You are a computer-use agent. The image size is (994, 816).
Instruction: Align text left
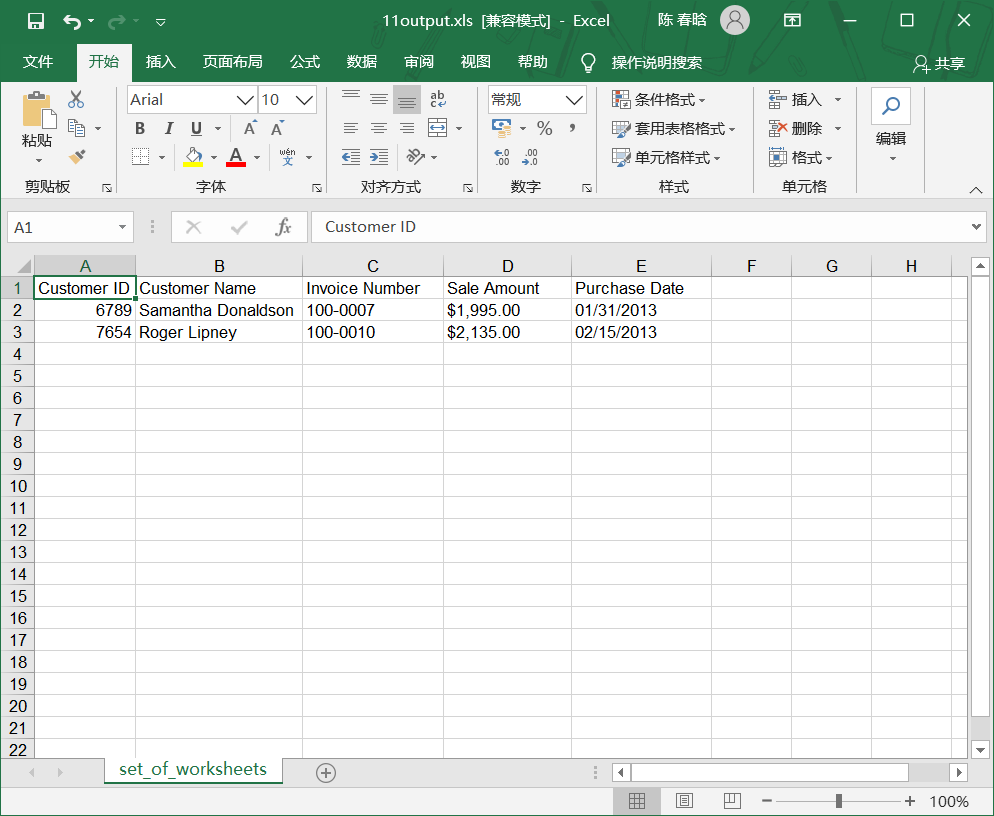[x=351, y=129]
